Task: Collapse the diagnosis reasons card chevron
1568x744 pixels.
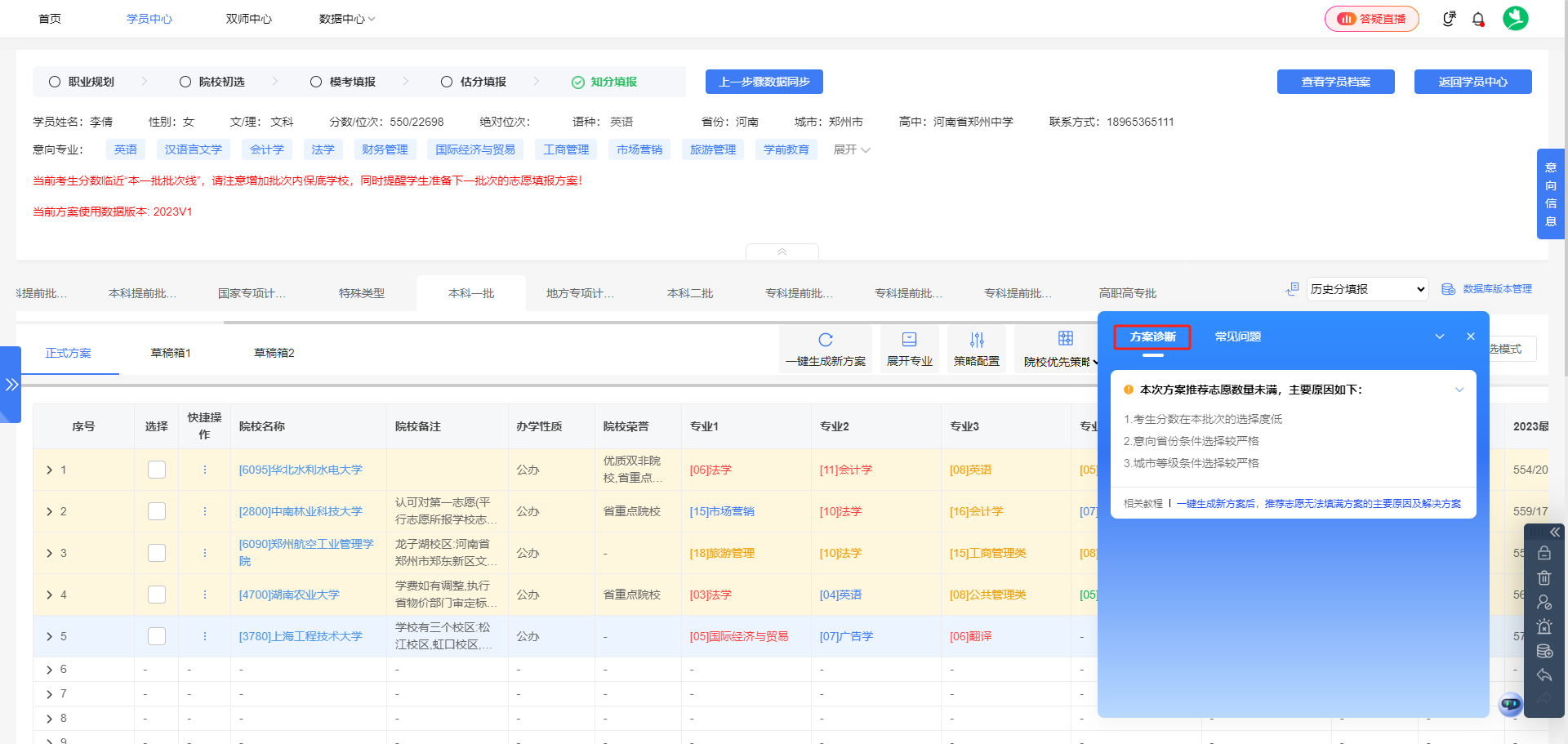Action: click(x=1459, y=390)
